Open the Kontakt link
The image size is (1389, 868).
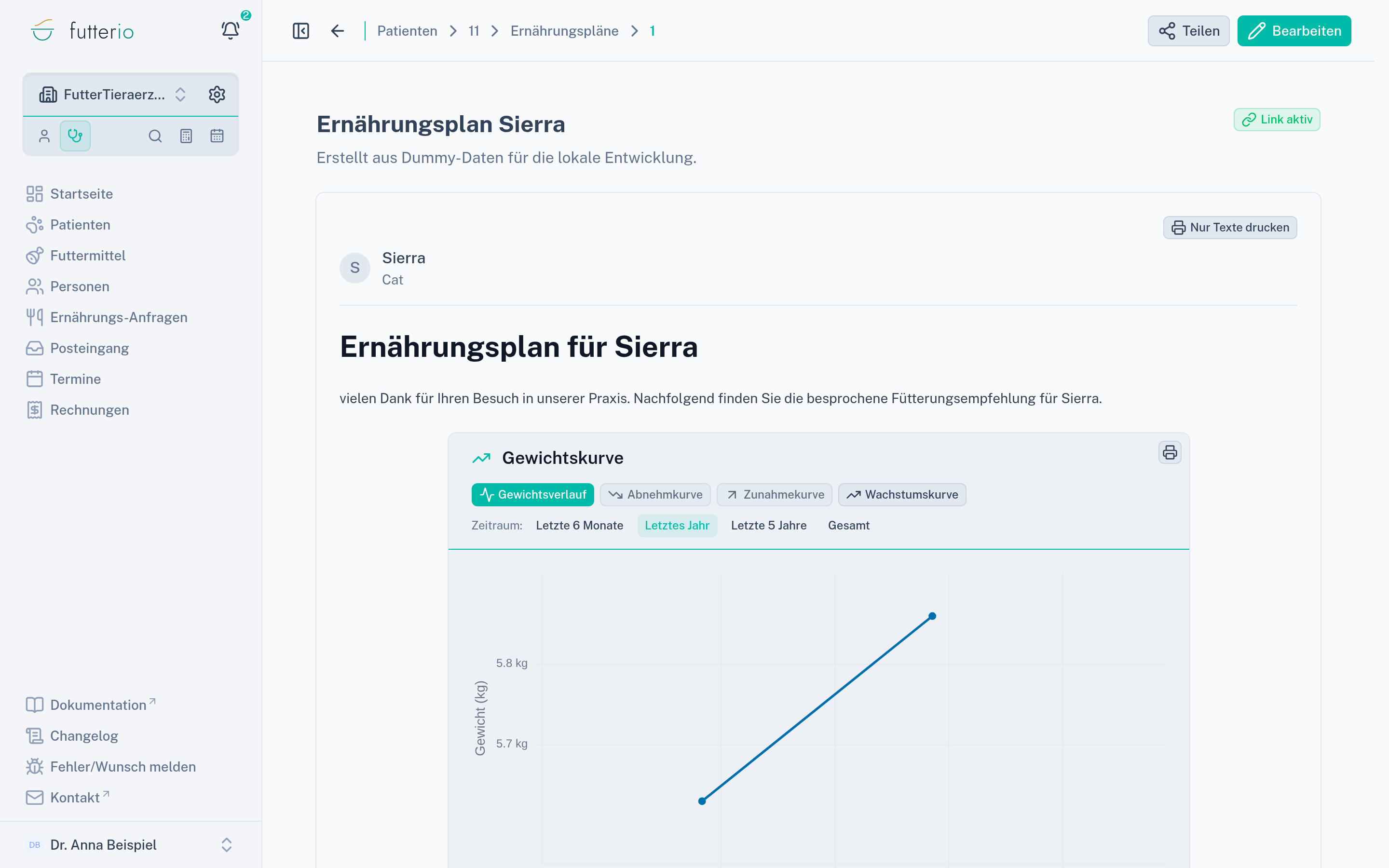pyautogui.click(x=131, y=798)
